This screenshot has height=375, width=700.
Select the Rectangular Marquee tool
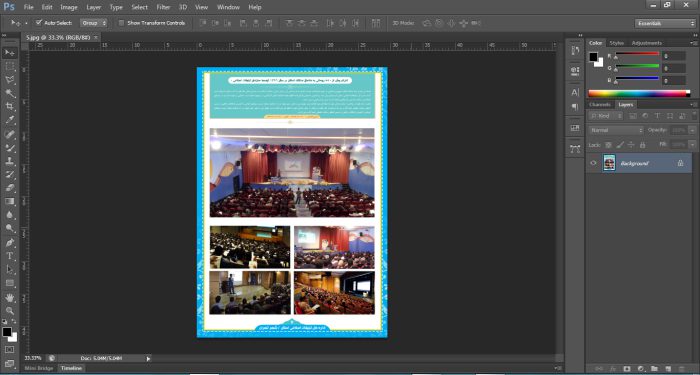(x=10, y=67)
